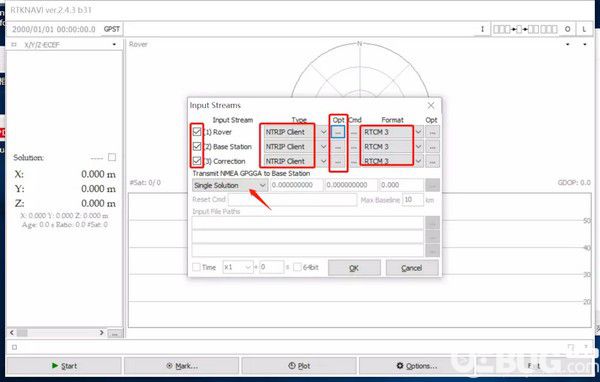
Task: Open output streams with the O button
Action: [567, 29]
